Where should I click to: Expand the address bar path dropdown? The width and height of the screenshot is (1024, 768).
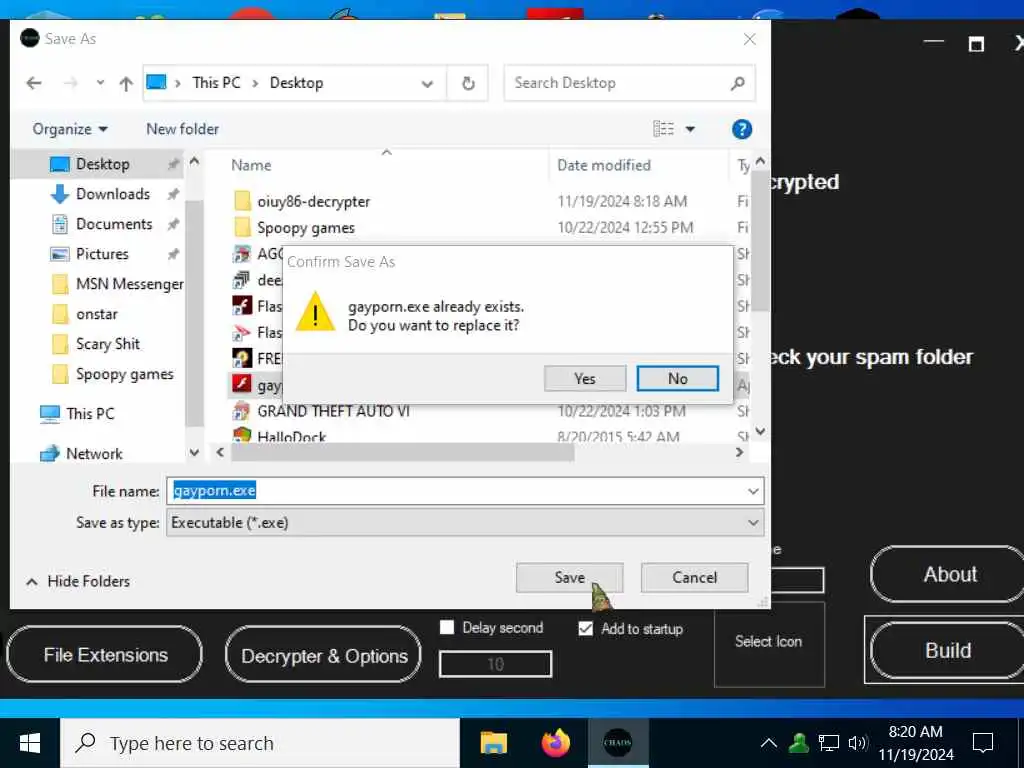click(427, 84)
